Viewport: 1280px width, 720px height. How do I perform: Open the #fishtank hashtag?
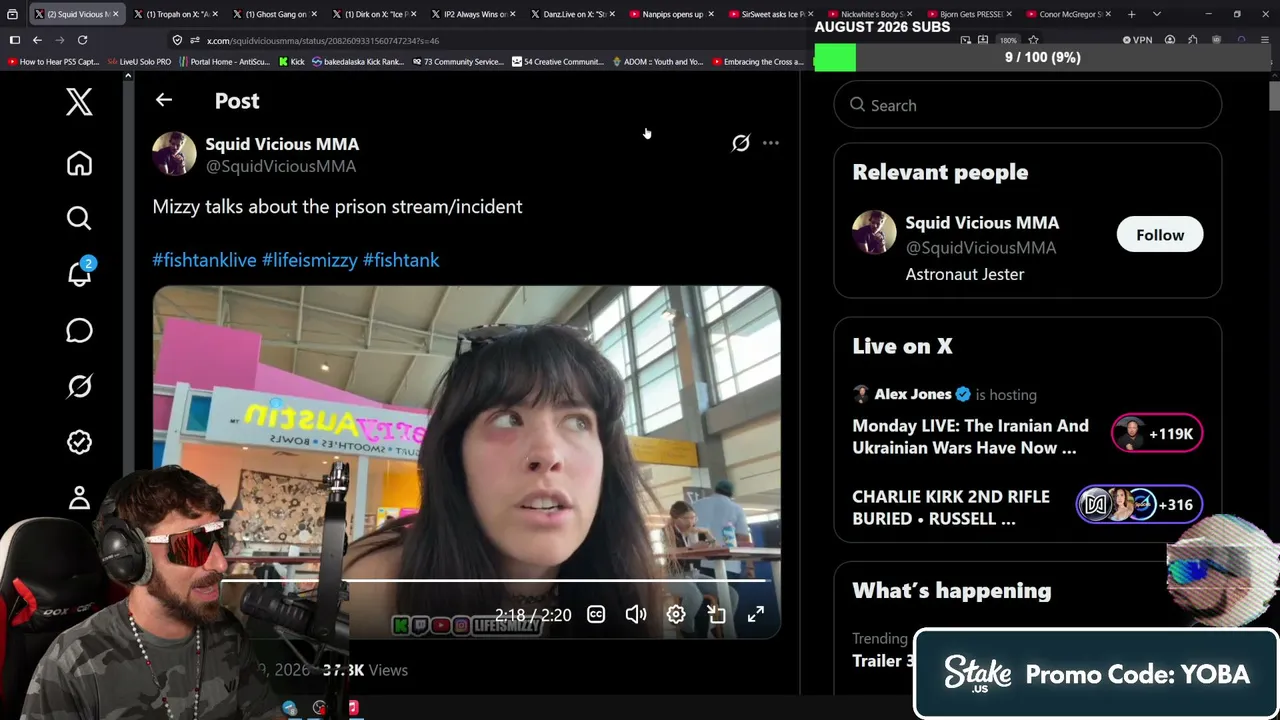click(x=401, y=260)
